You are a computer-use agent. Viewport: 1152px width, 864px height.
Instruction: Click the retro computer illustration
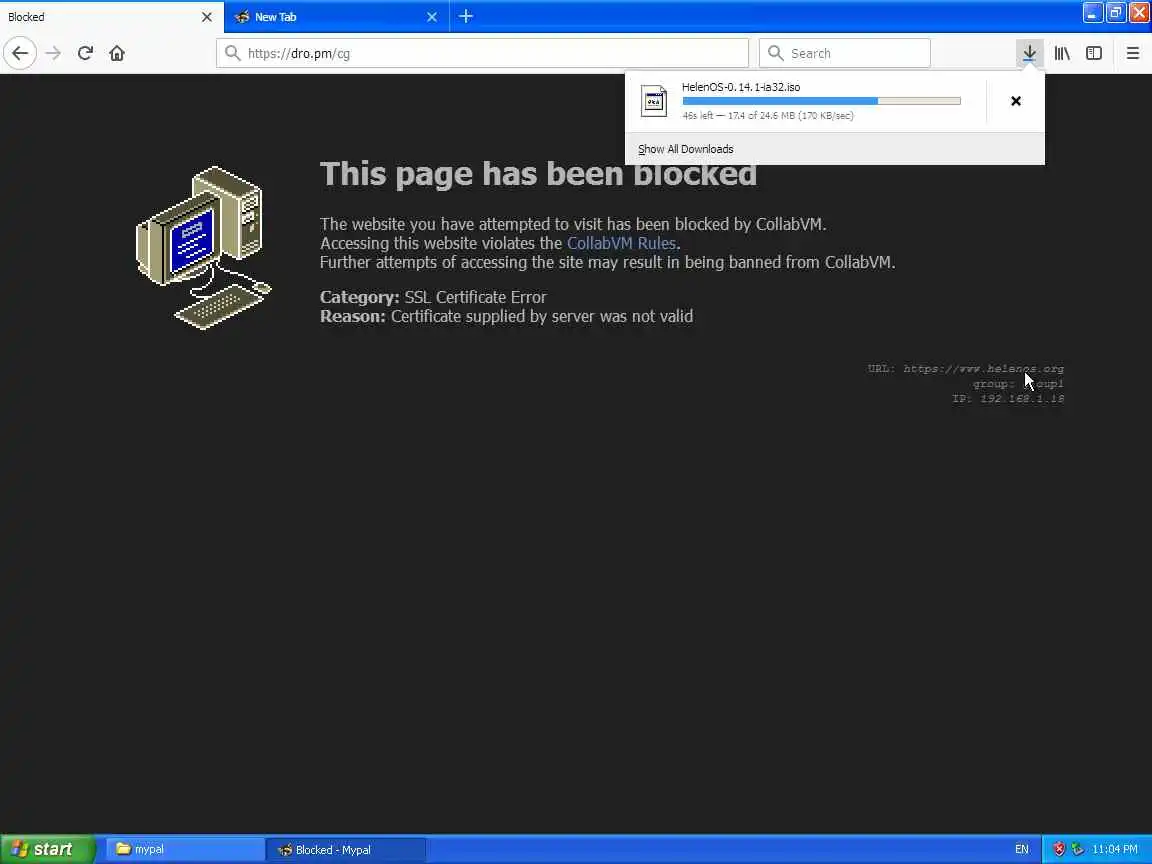coord(204,248)
